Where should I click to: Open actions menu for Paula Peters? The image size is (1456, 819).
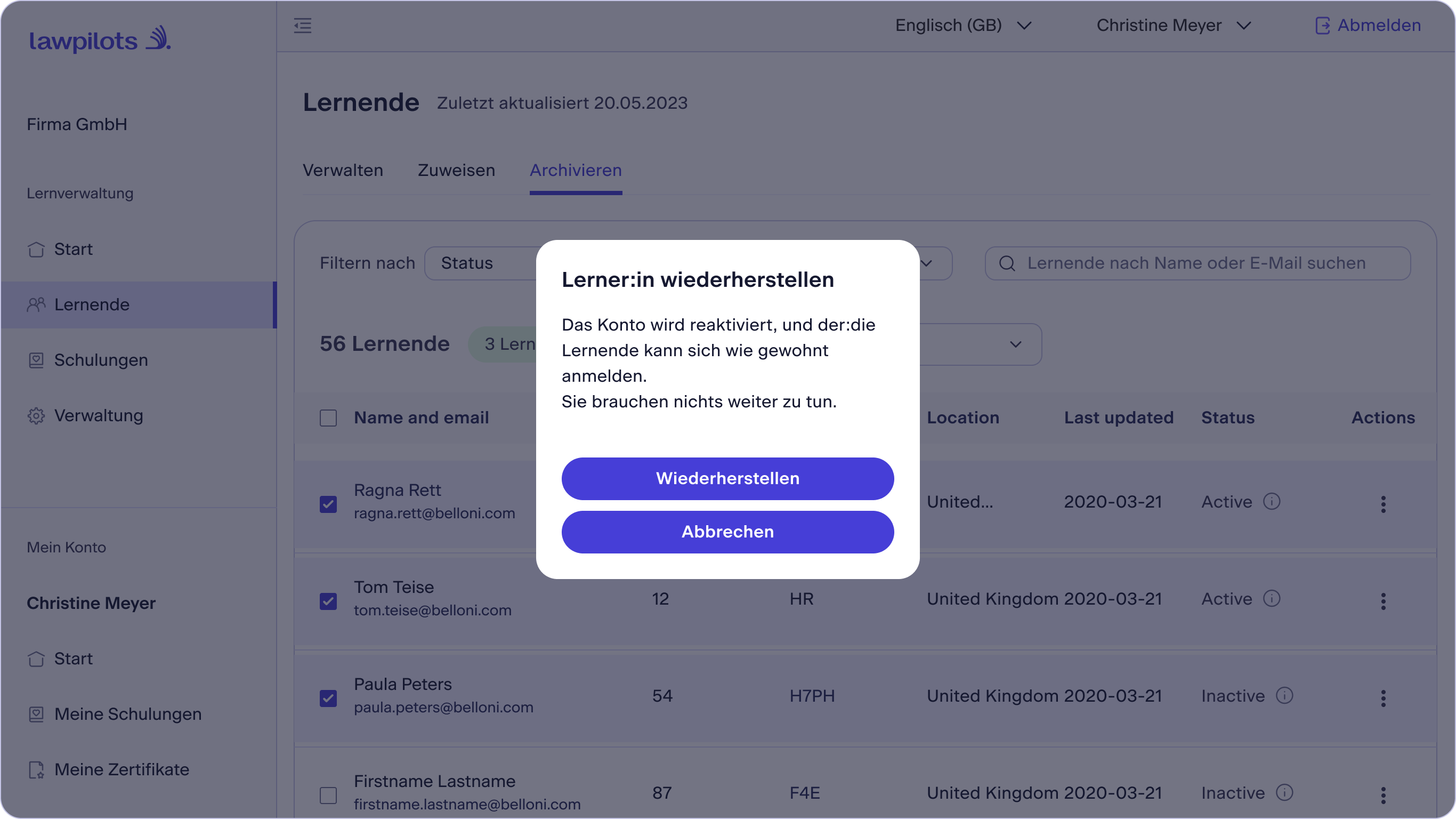[1383, 698]
